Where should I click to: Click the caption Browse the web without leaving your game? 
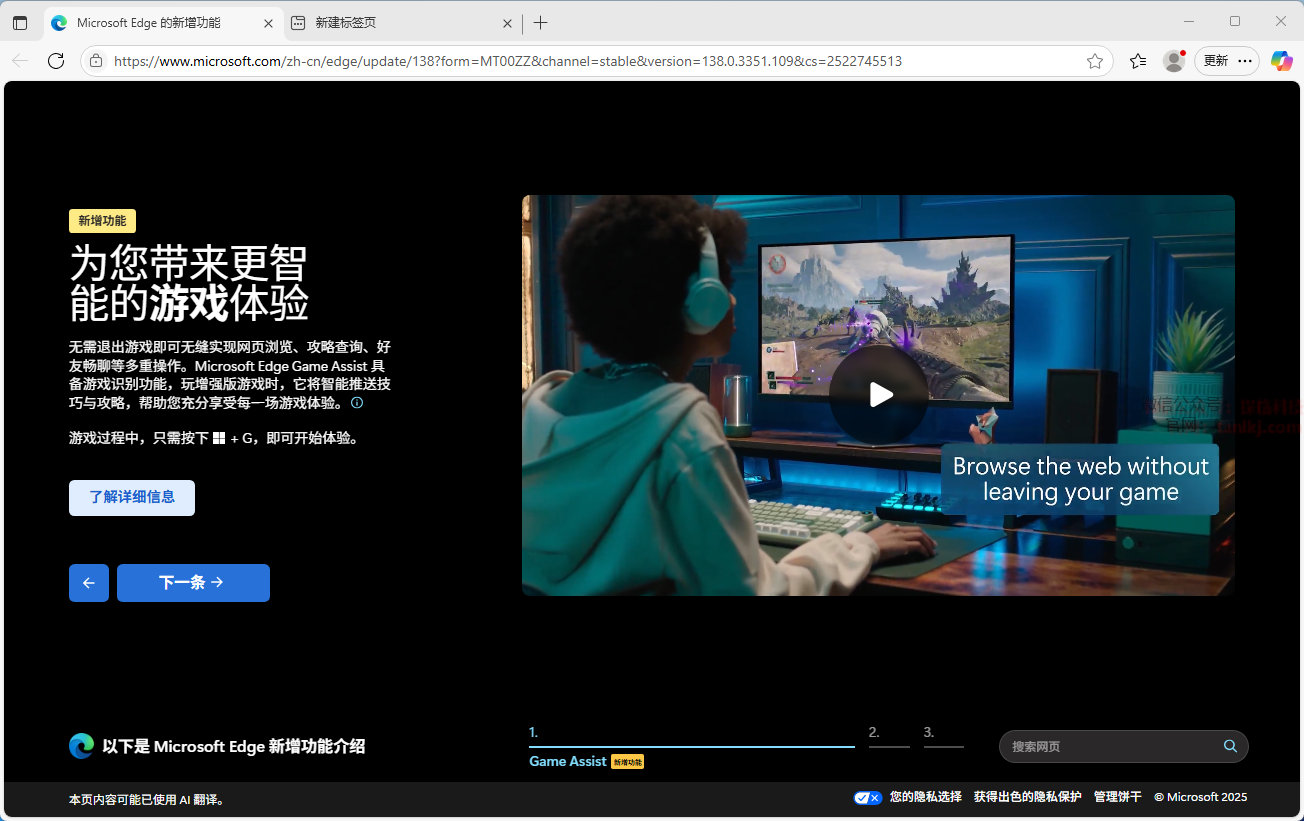[x=1080, y=479]
